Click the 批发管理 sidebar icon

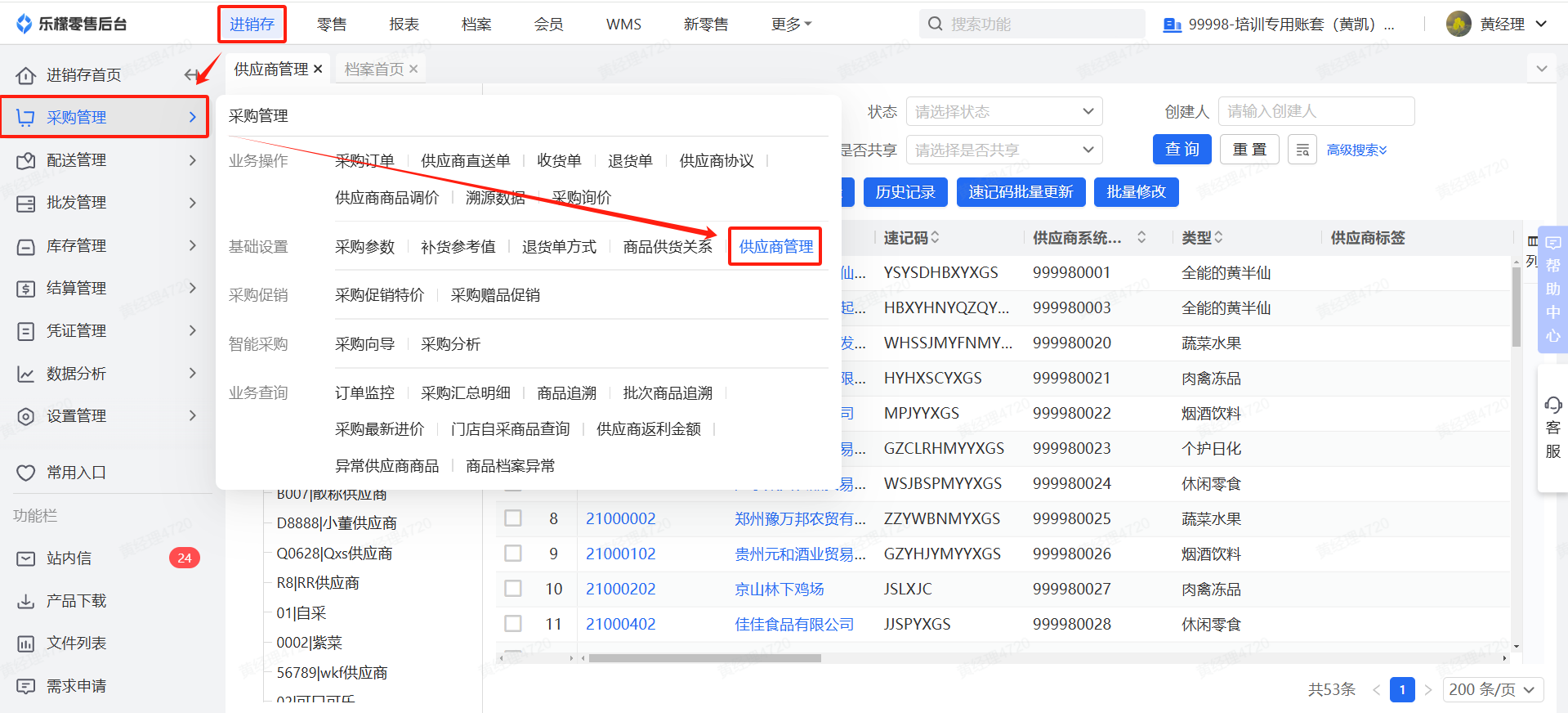(26, 203)
